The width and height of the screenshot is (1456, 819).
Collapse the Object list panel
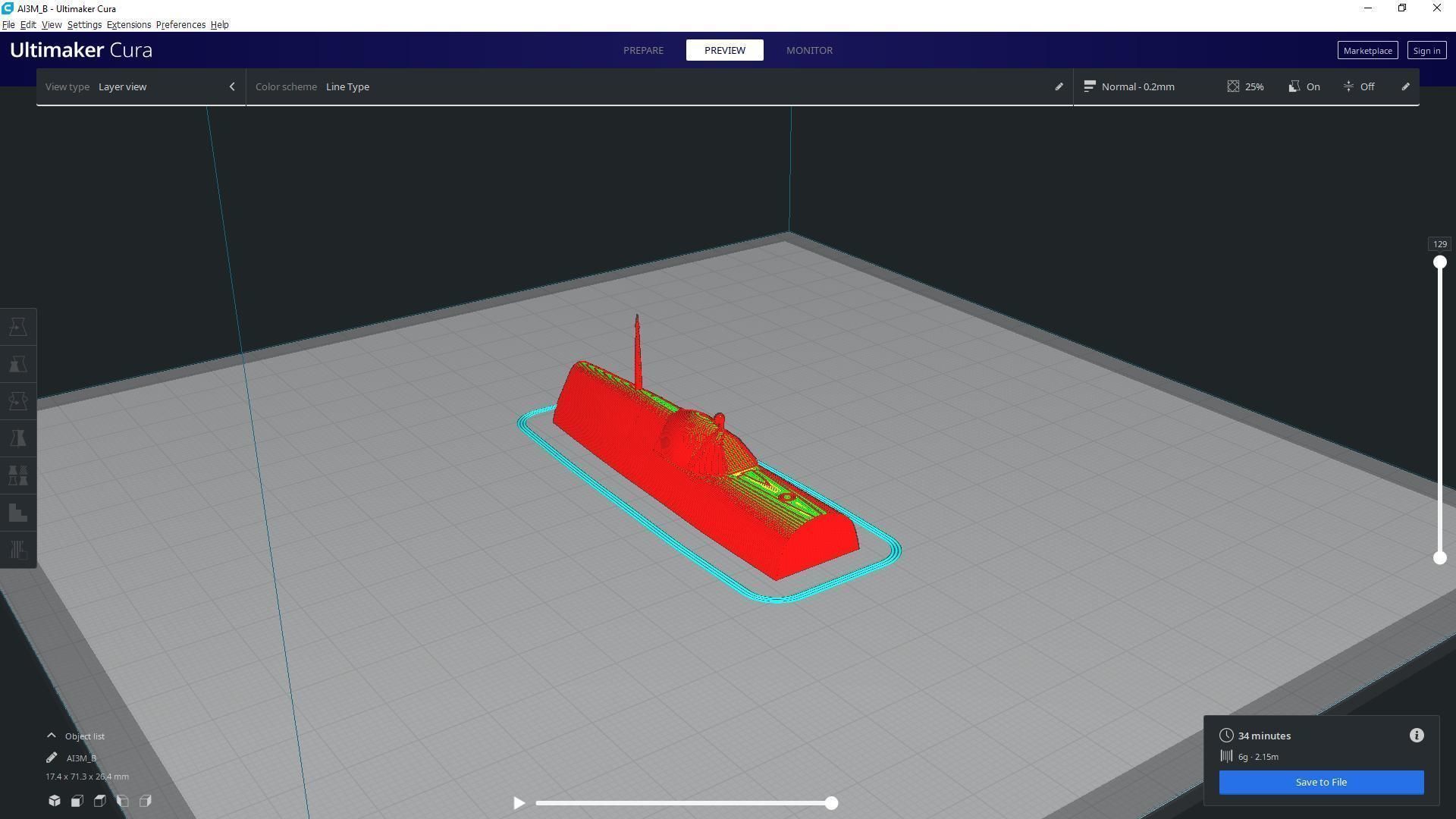pos(51,736)
